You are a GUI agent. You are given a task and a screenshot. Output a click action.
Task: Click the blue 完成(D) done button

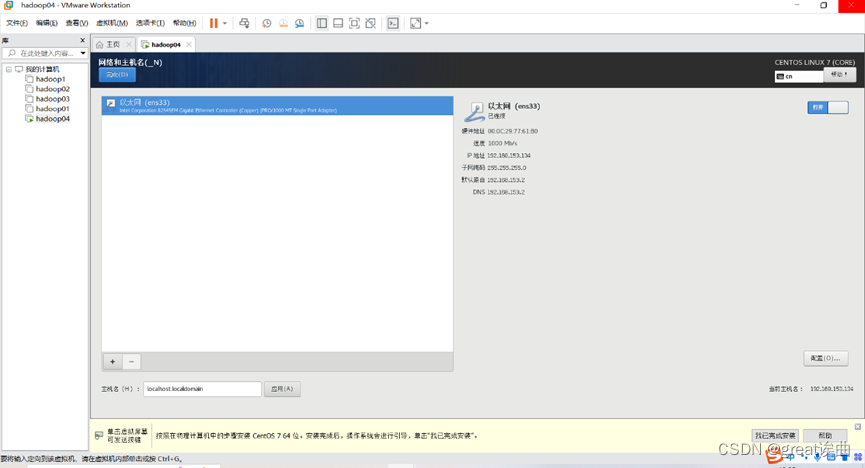pyautogui.click(x=117, y=75)
